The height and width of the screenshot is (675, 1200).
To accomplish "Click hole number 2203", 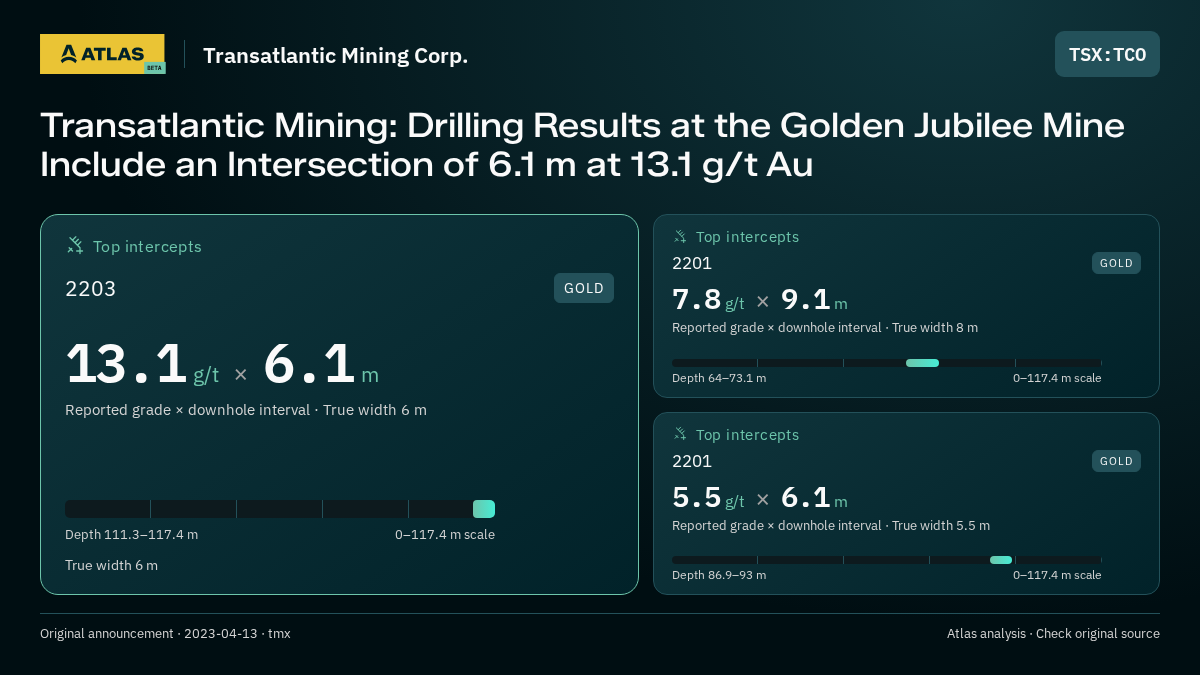I will click(x=91, y=289).
